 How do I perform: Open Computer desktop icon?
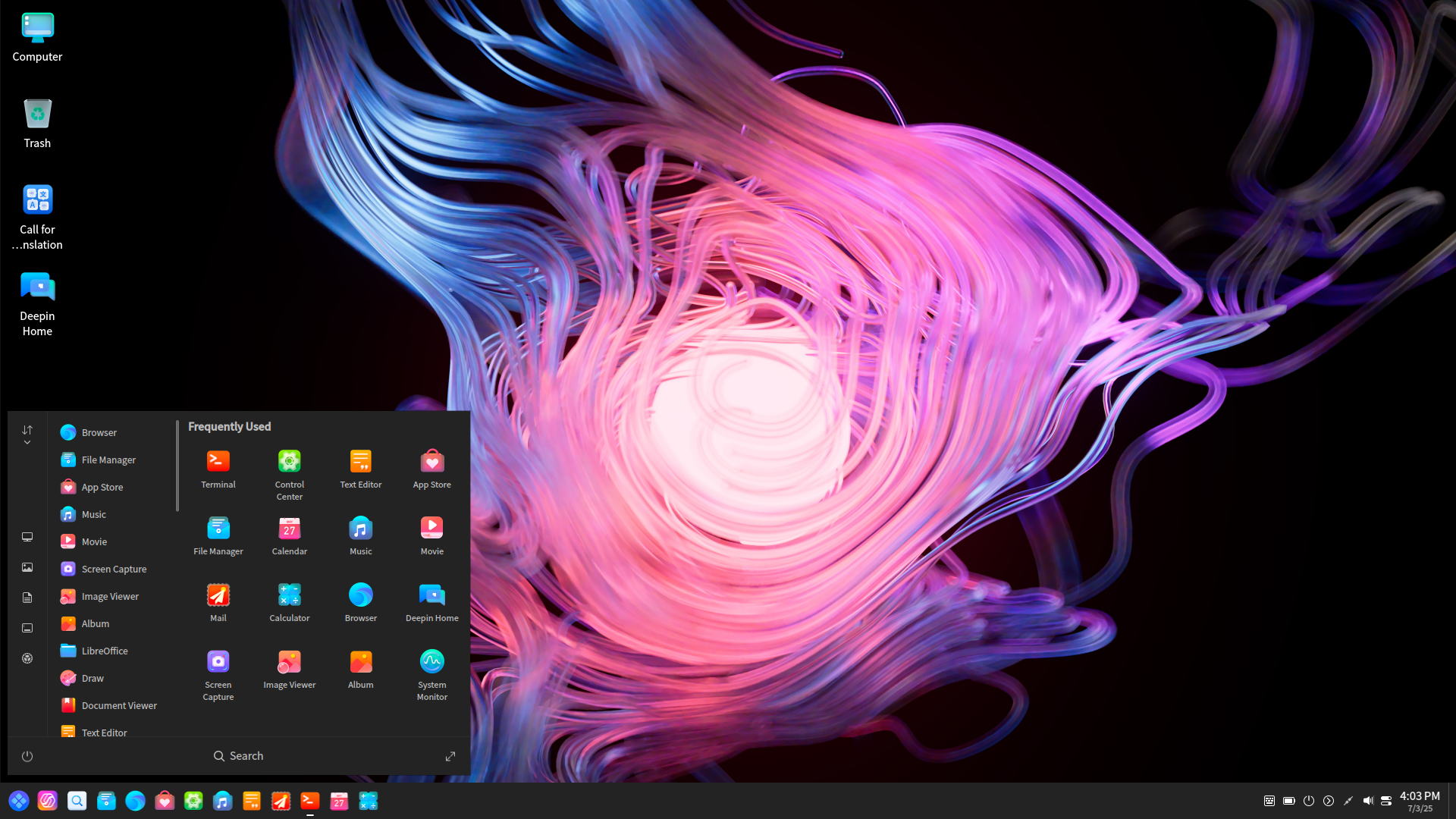click(x=37, y=37)
